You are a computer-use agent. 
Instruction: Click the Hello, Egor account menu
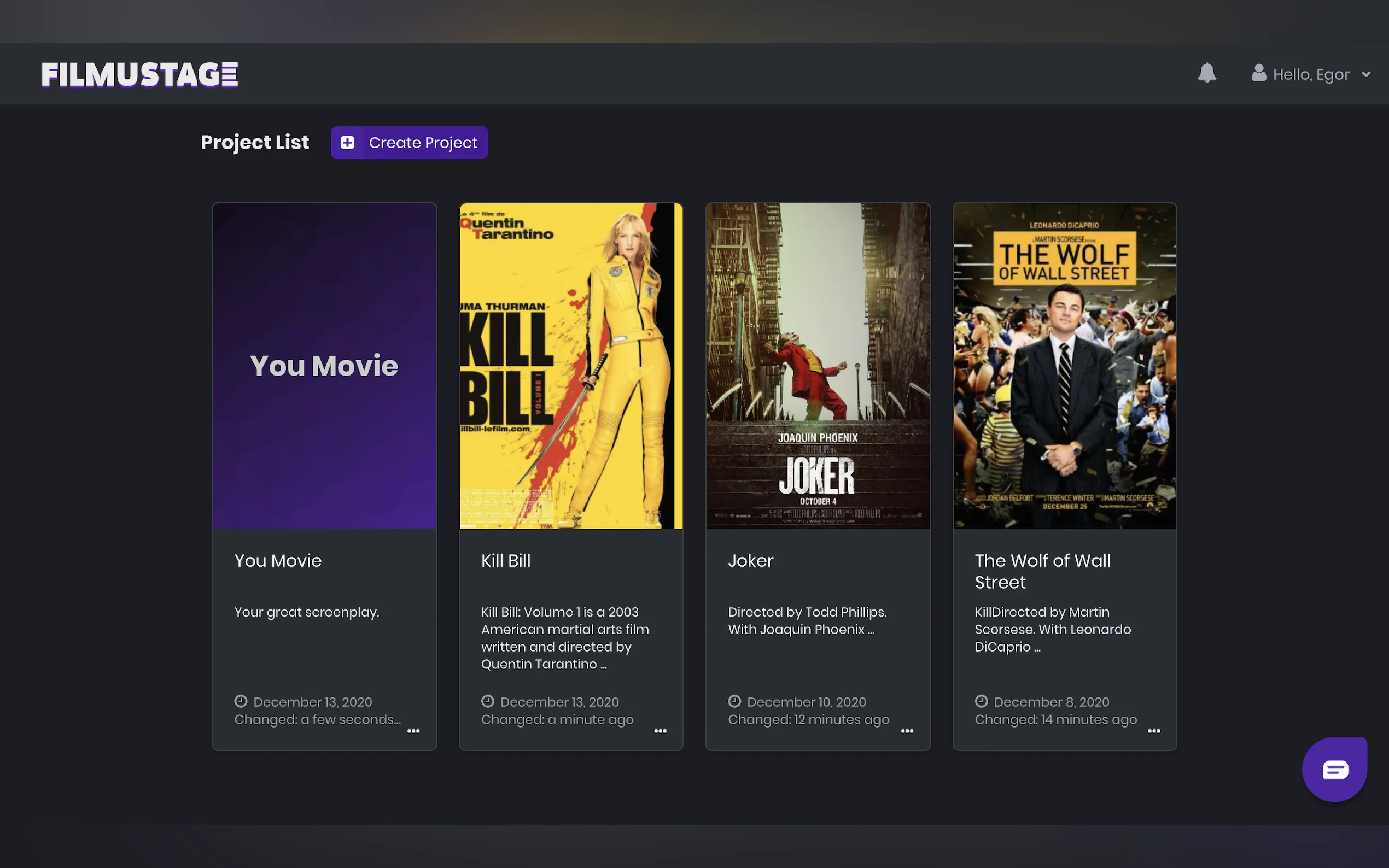[1310, 74]
